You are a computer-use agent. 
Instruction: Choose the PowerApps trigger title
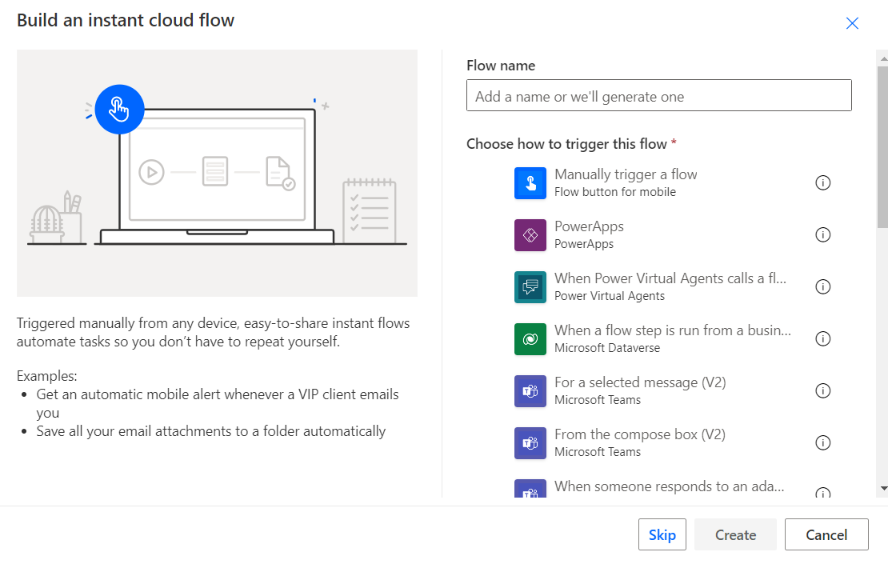click(x=589, y=226)
